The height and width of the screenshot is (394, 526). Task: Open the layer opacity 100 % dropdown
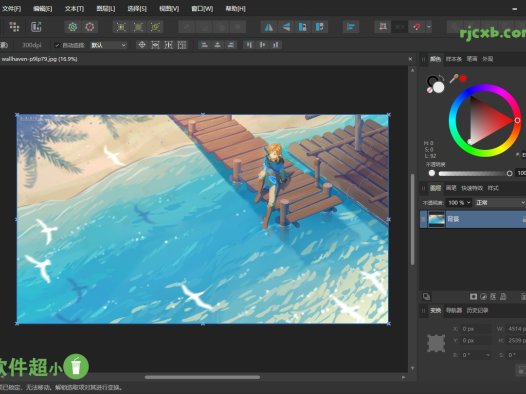click(x=459, y=203)
